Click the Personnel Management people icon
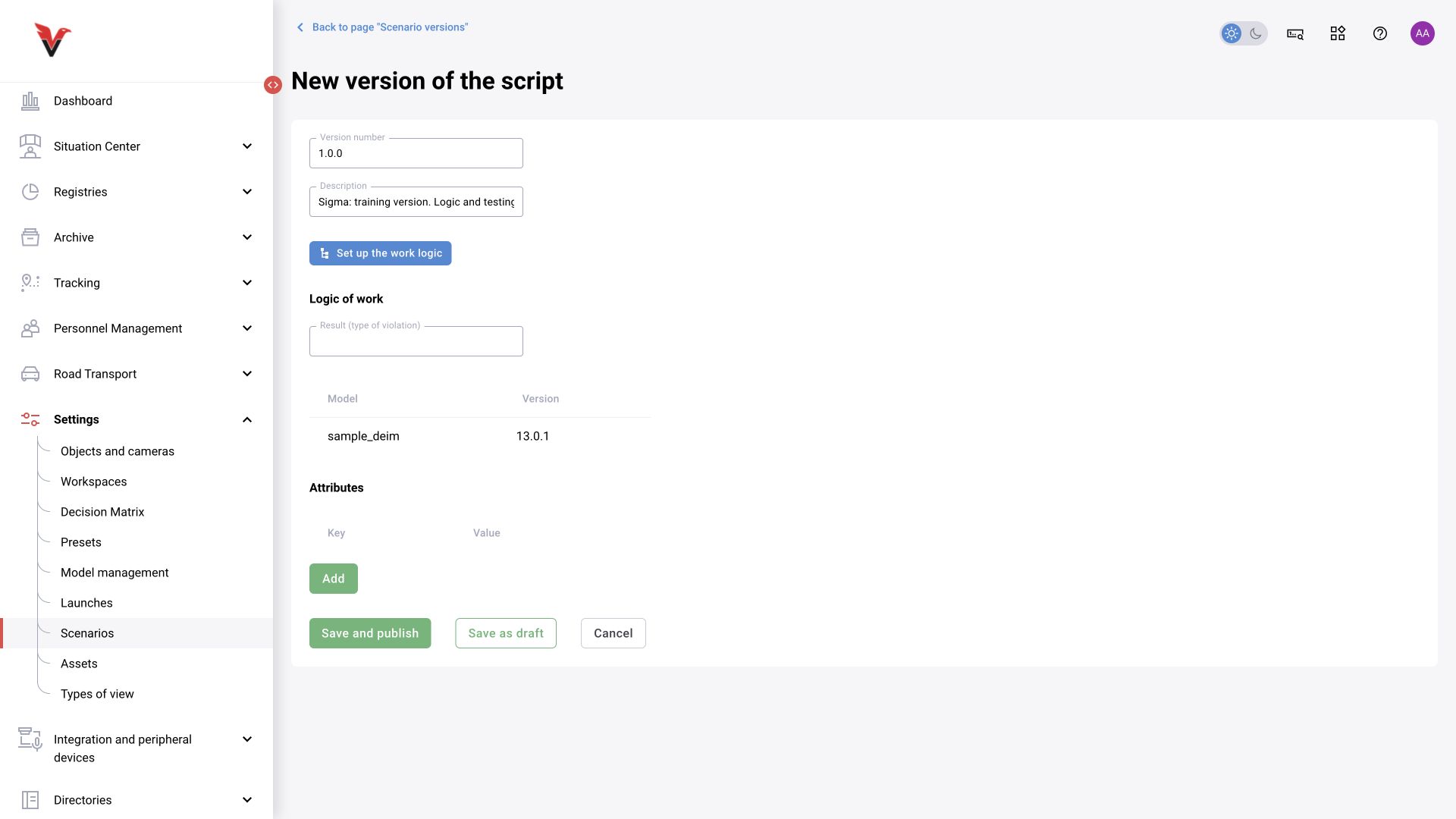 click(x=30, y=328)
